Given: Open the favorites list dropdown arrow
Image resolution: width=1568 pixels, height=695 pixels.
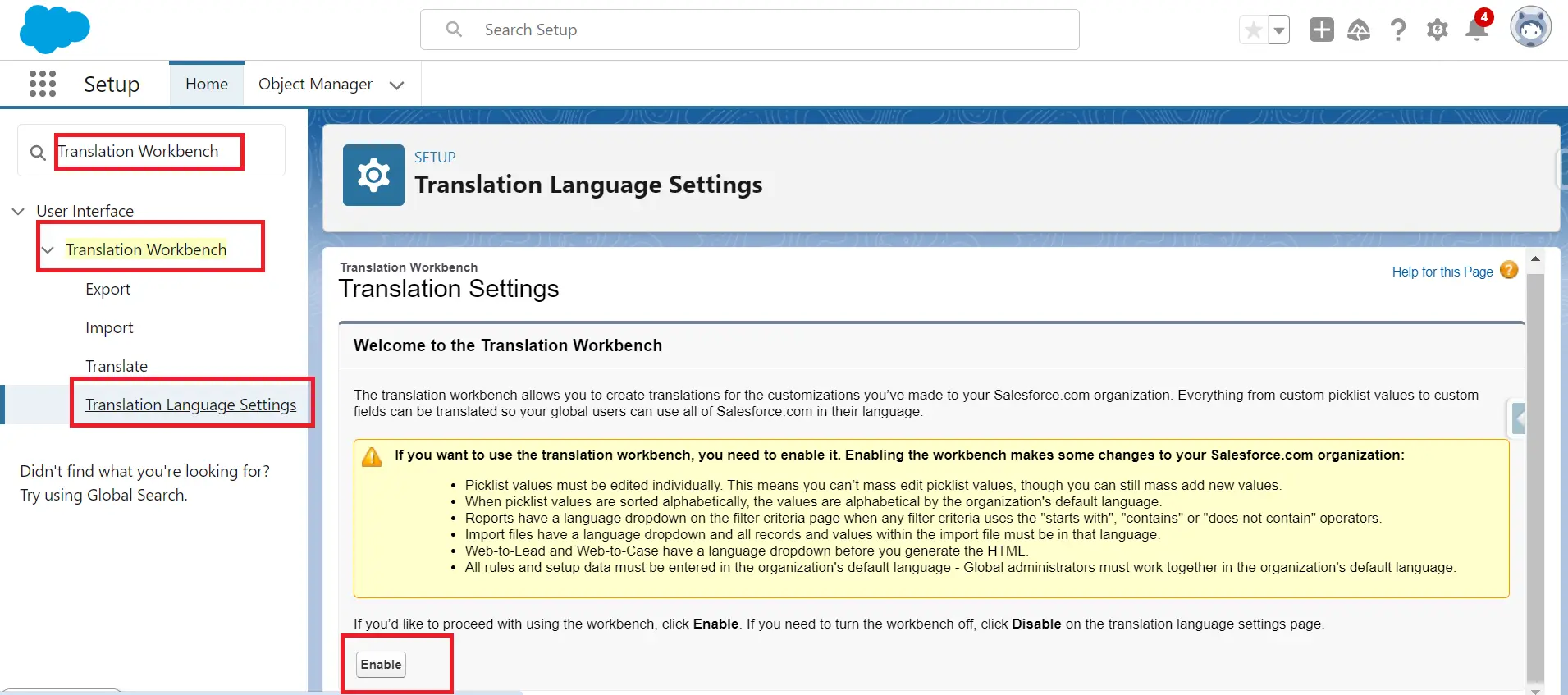Looking at the screenshot, I should click(1278, 30).
